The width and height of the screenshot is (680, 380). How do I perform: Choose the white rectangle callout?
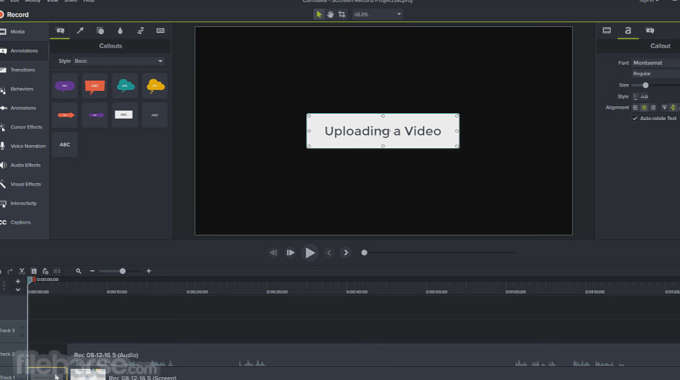(x=124, y=115)
